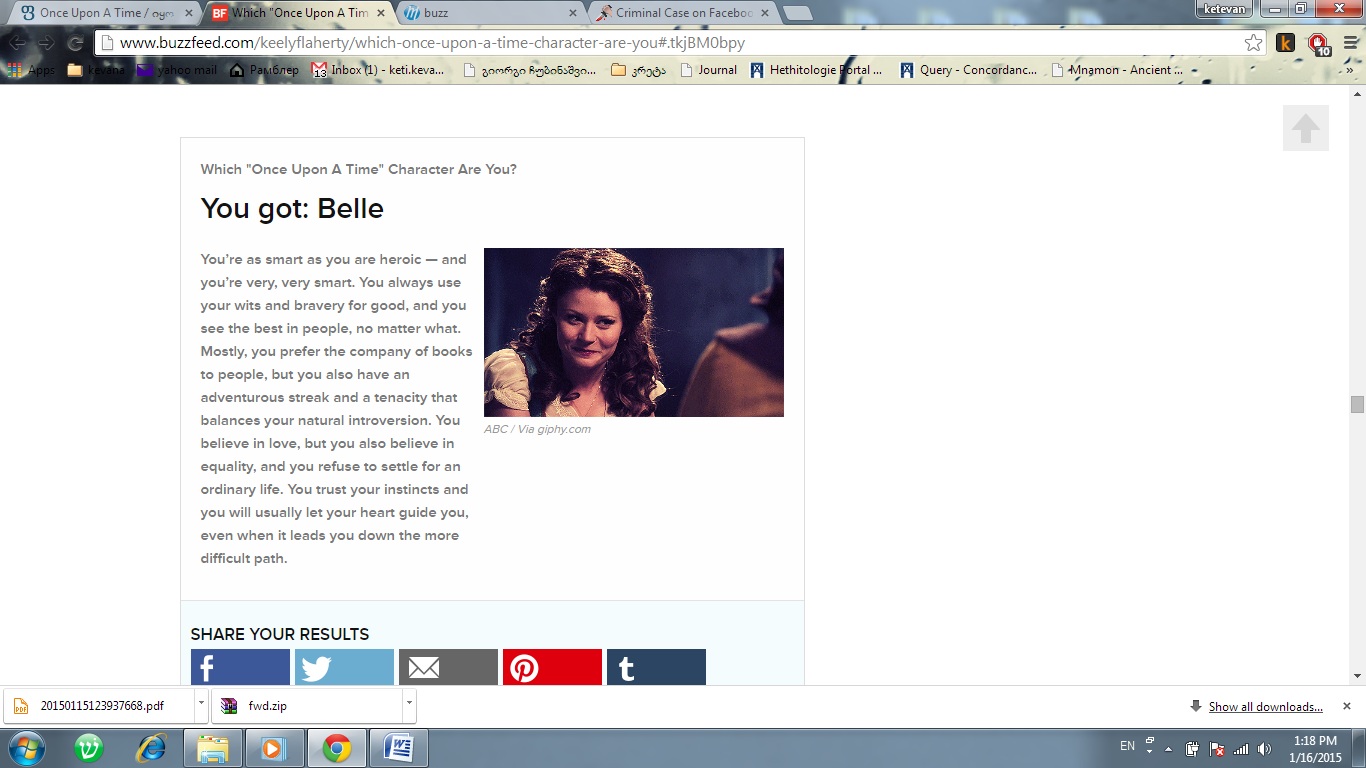Open Windows Media Player from the taskbar
Screen dimensions: 1366x768
273,748
